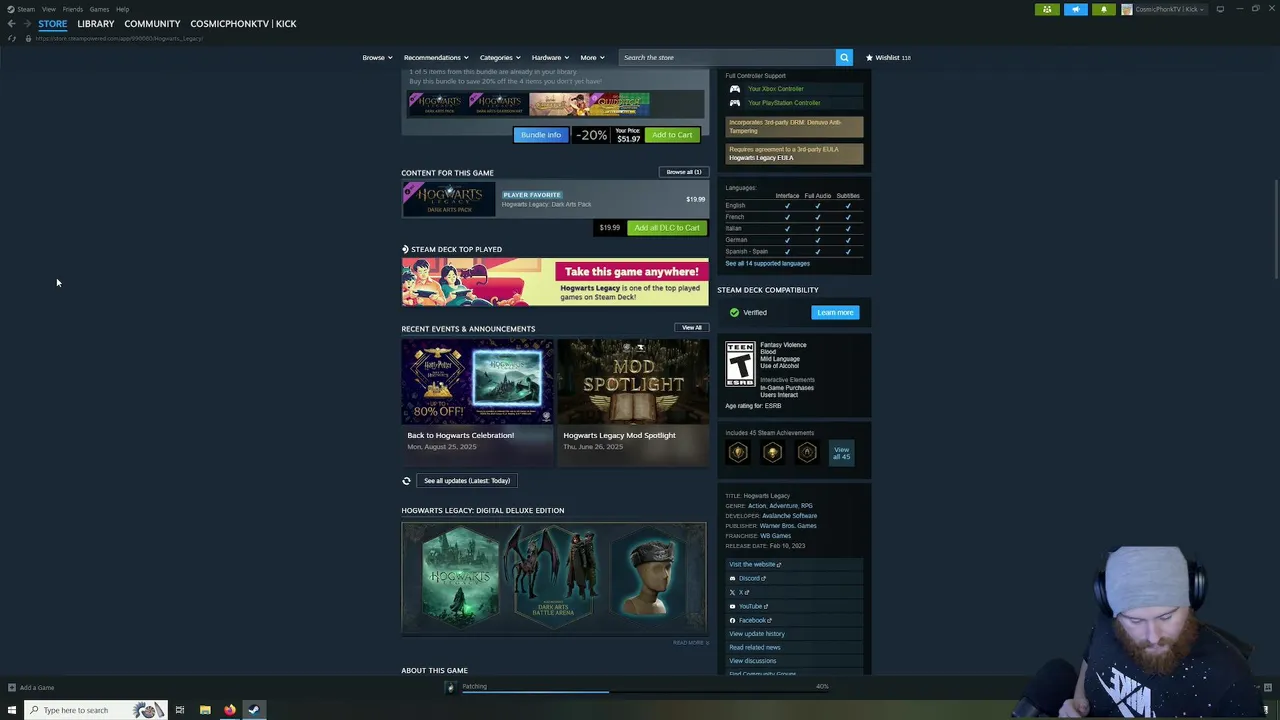
Task: Click Browse all (1) DLC button
Action: click(684, 172)
